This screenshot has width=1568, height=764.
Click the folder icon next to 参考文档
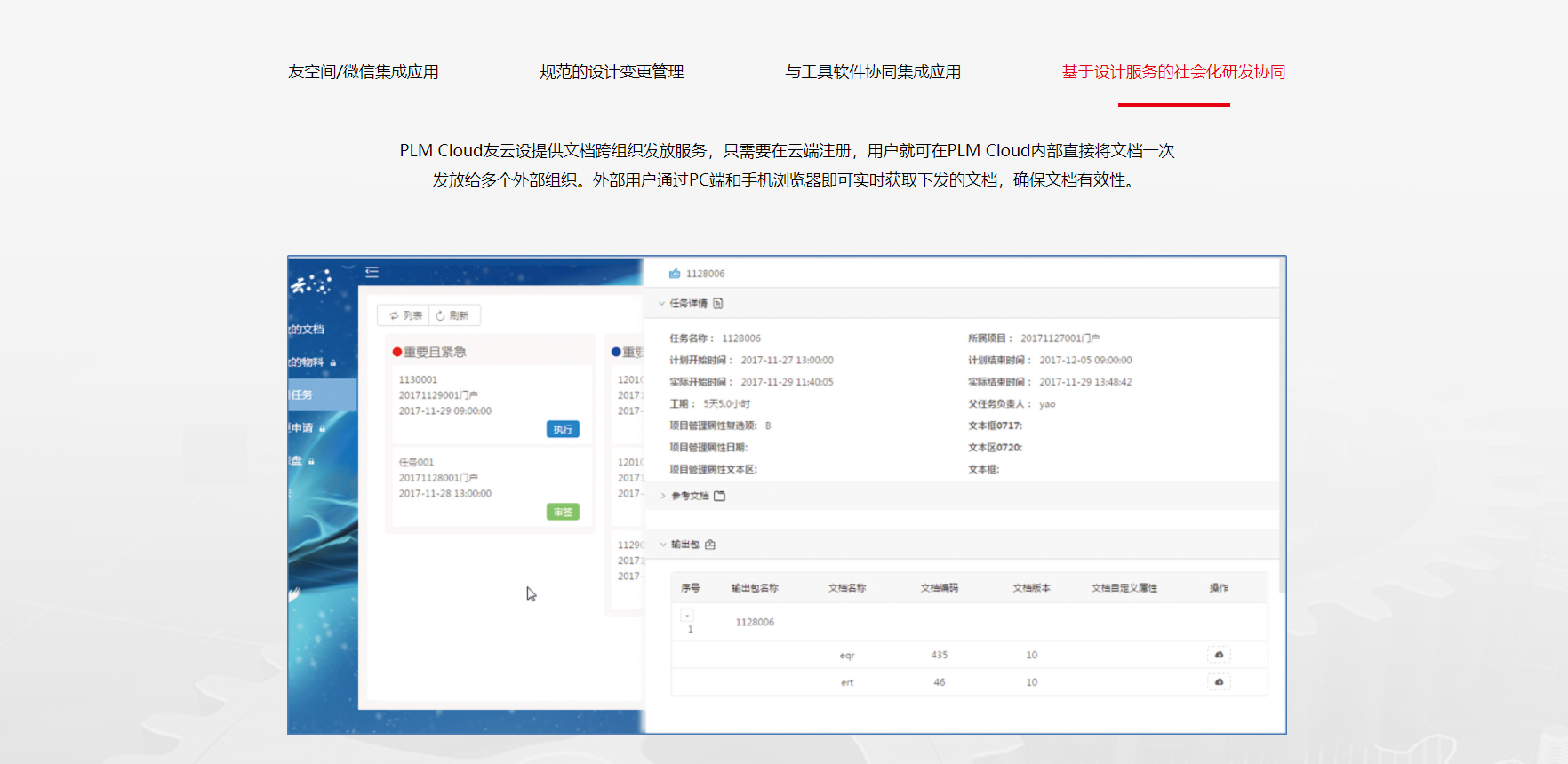720,496
